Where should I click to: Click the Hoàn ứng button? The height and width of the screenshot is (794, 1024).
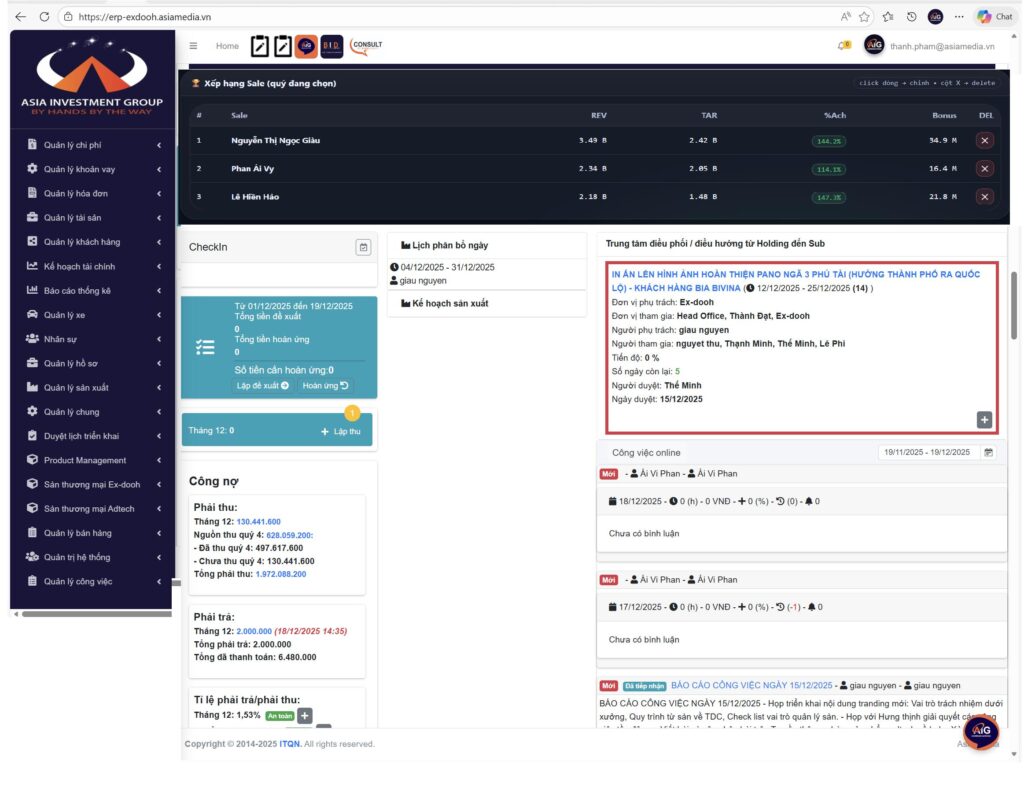pos(325,385)
